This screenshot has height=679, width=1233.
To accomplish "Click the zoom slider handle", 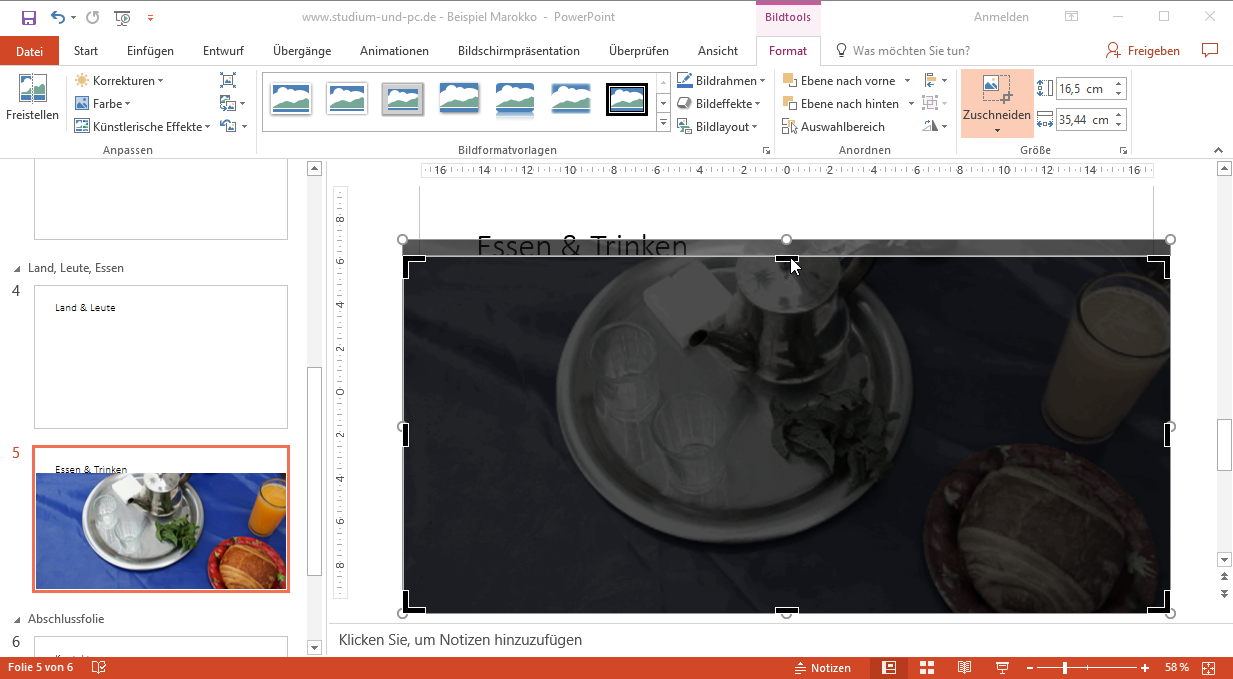I will [1065, 668].
